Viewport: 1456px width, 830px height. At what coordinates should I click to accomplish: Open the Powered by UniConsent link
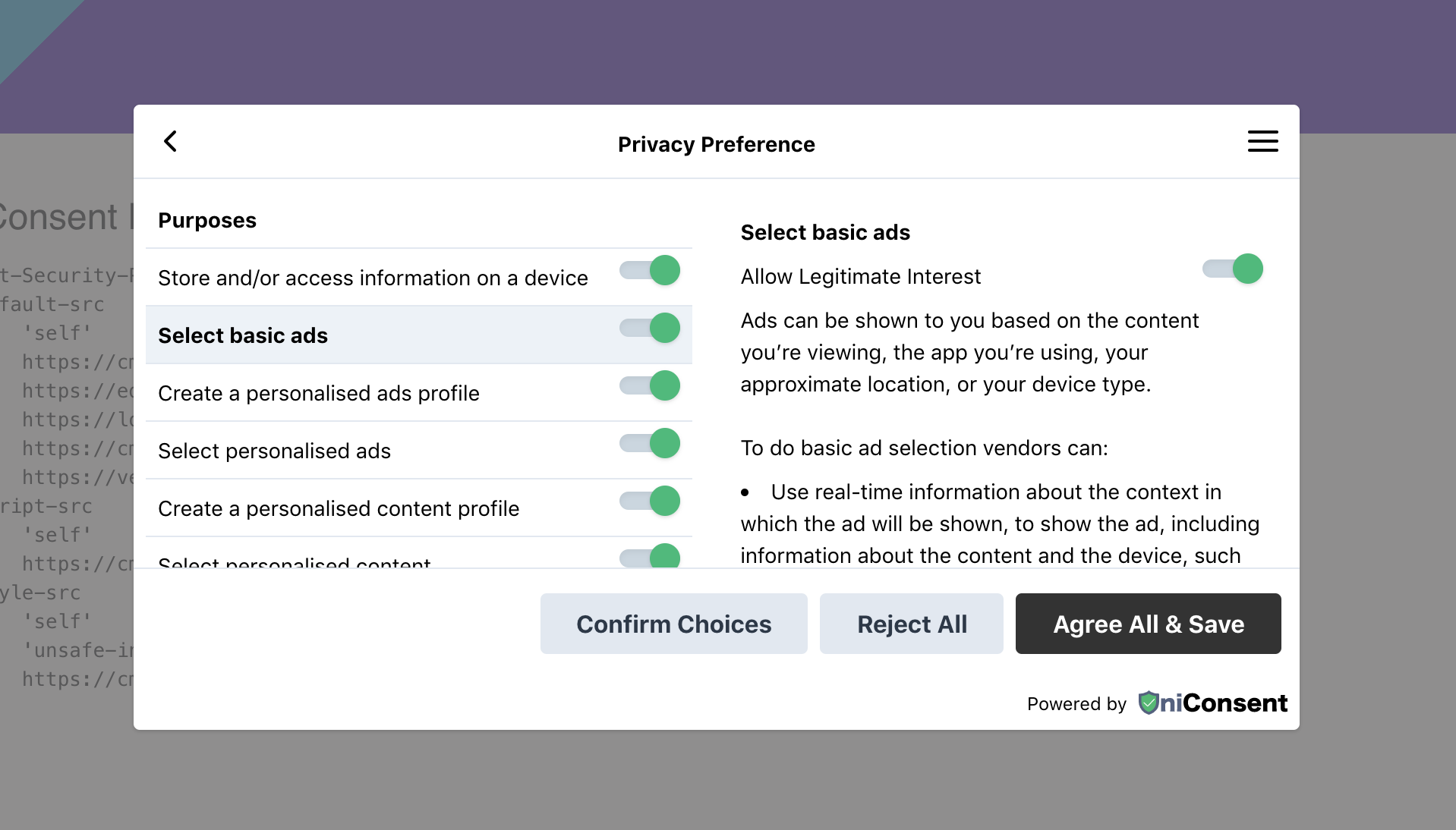(x=1212, y=703)
